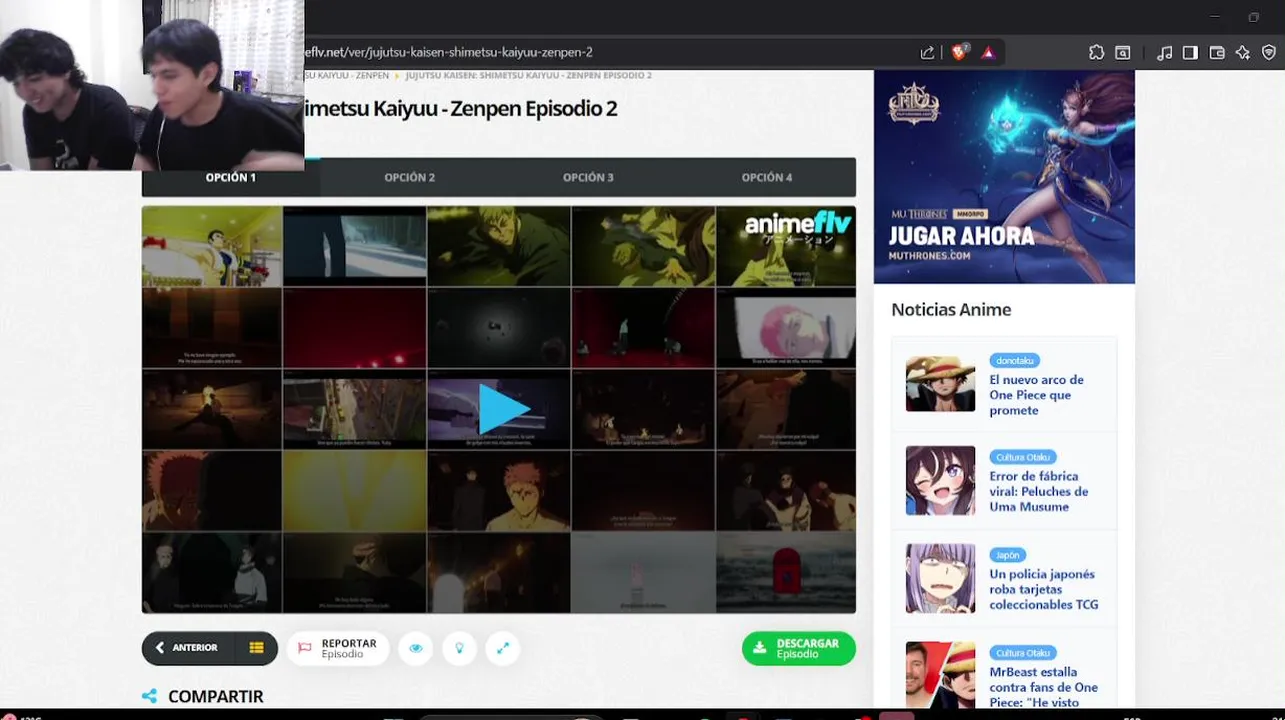Switch to the OPCIÓN 3 tab
Screen dimensions: 1285x720
coord(588,177)
